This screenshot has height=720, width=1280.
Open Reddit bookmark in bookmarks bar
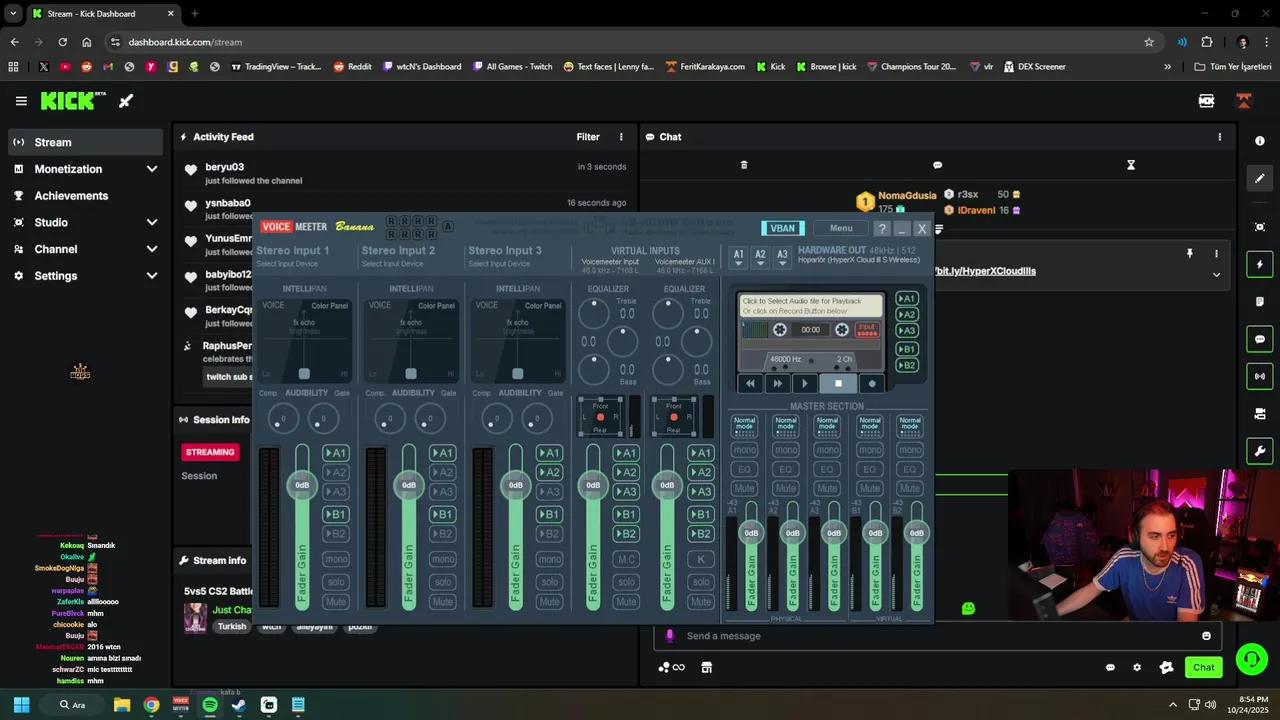(352, 67)
